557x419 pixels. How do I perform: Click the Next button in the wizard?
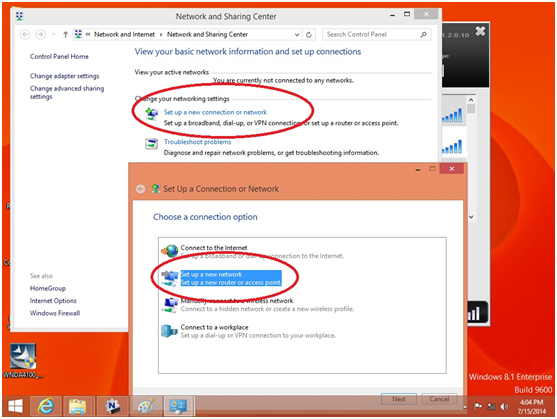pyautogui.click(x=399, y=399)
